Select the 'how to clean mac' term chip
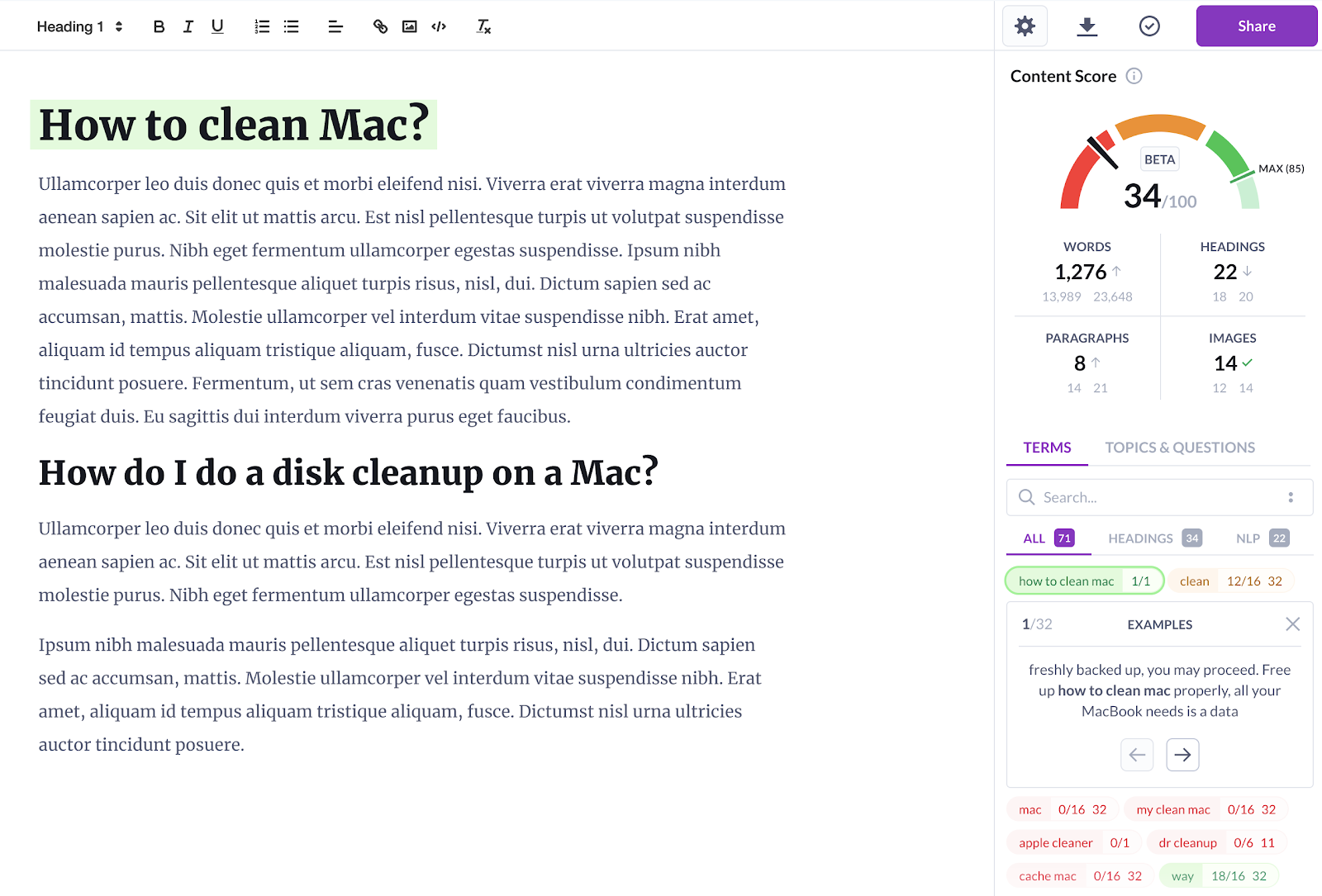The image size is (1322, 896). tap(1067, 581)
